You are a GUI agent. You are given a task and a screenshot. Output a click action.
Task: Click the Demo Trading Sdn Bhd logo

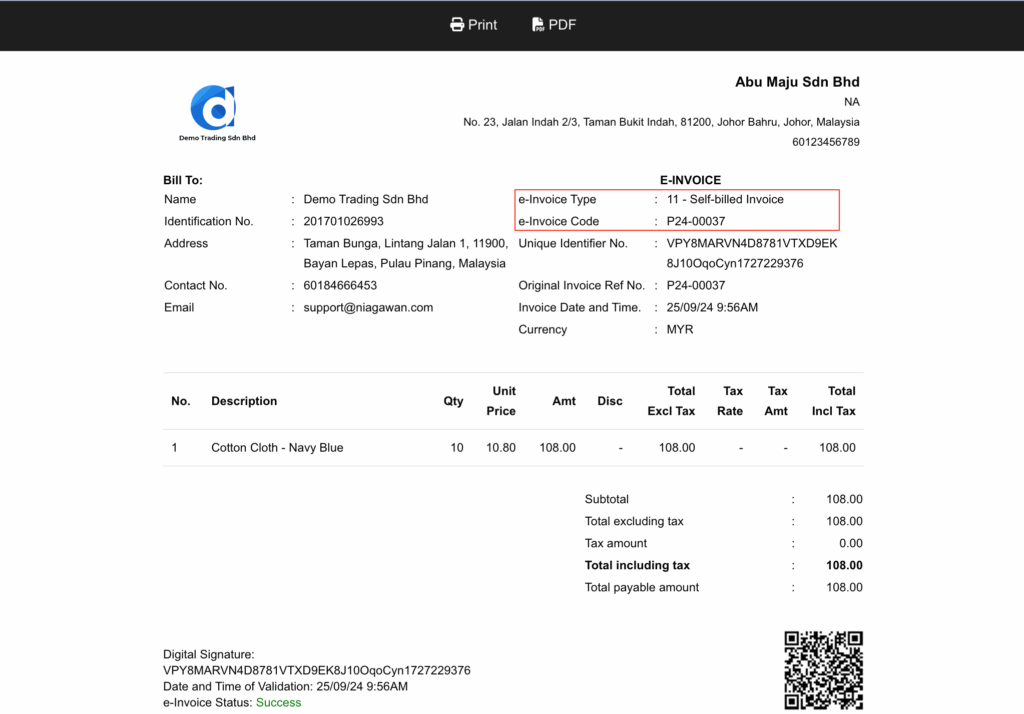pyautogui.click(x=216, y=112)
